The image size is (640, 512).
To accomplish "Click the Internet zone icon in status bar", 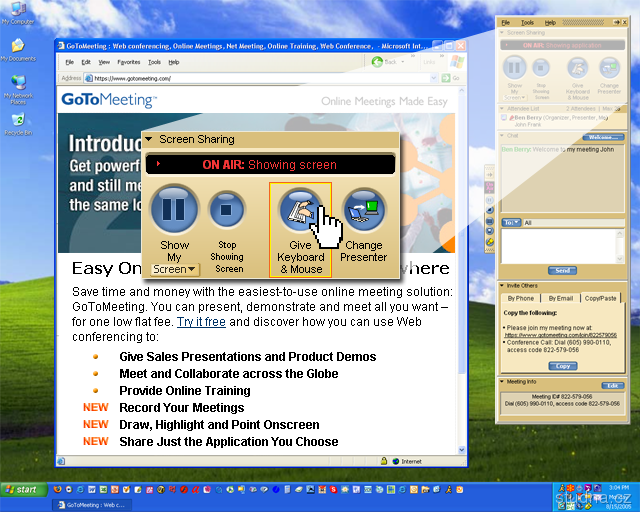I will coord(396,461).
